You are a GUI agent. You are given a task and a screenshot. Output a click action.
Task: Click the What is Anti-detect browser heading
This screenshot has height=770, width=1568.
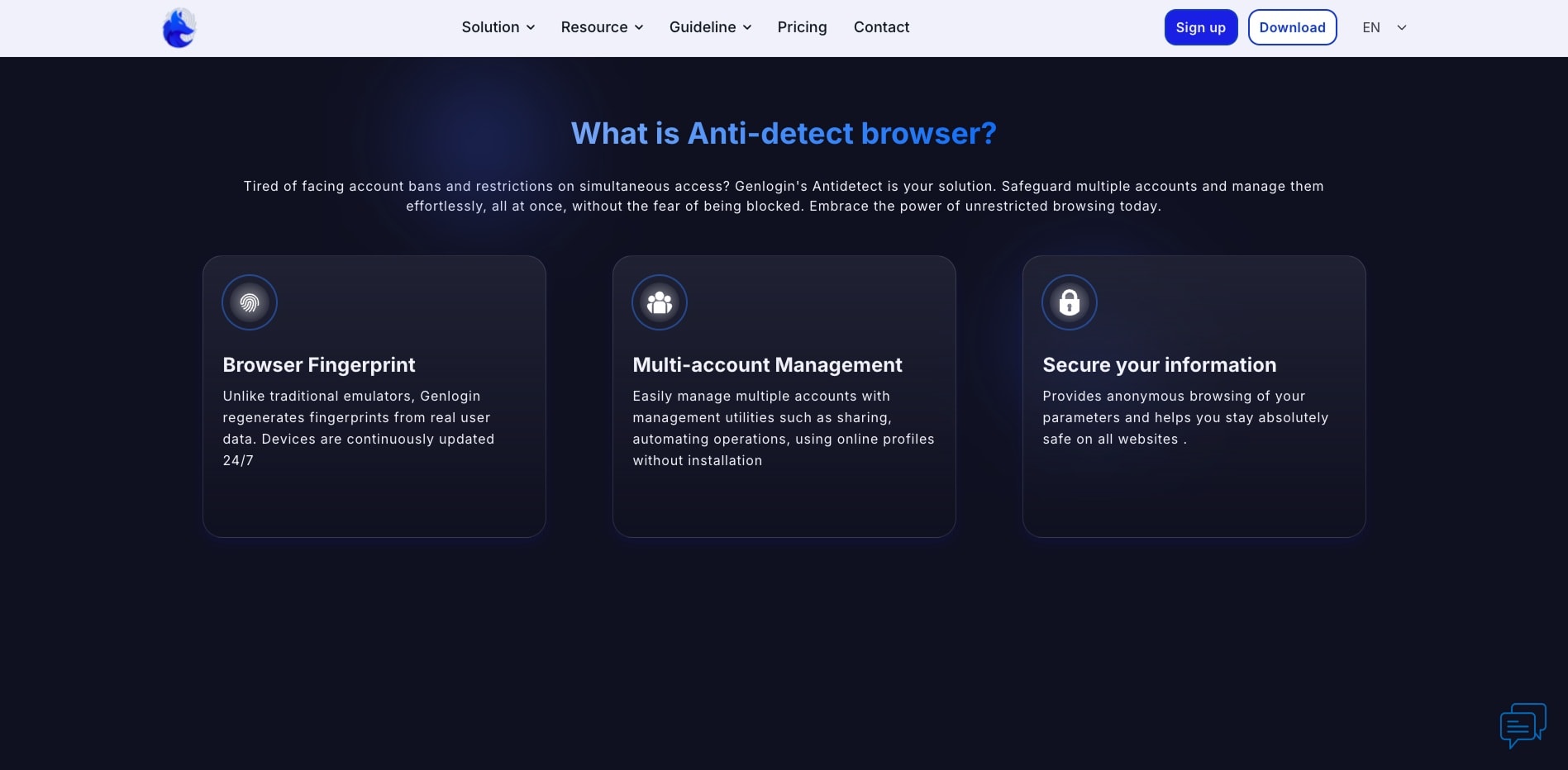pyautogui.click(x=784, y=134)
